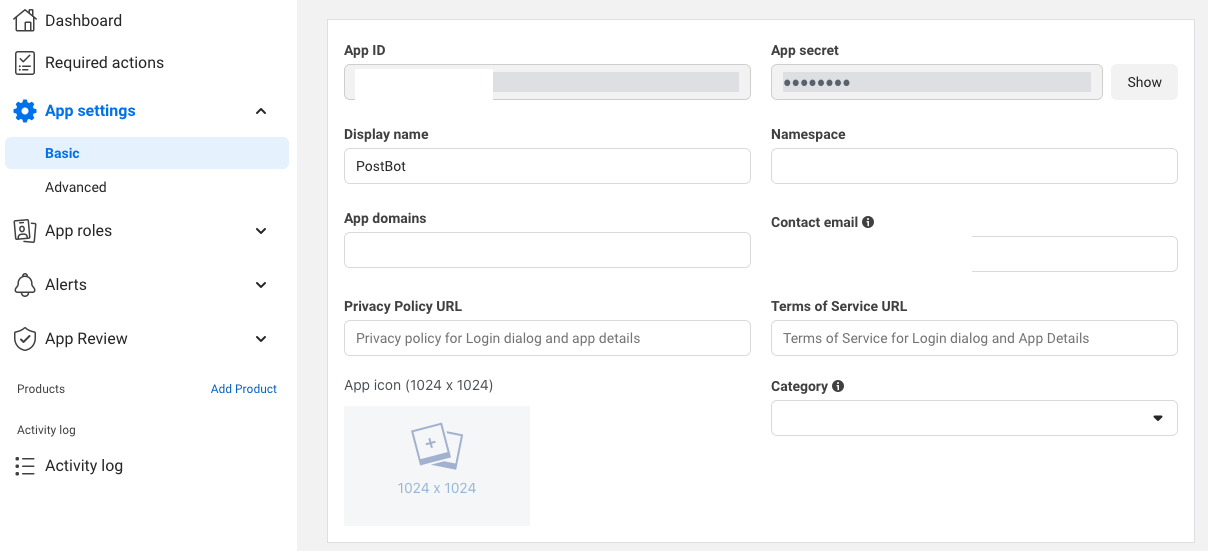Collapse the App settings section chevron
The width and height of the screenshot is (1208, 551).
[x=261, y=111]
